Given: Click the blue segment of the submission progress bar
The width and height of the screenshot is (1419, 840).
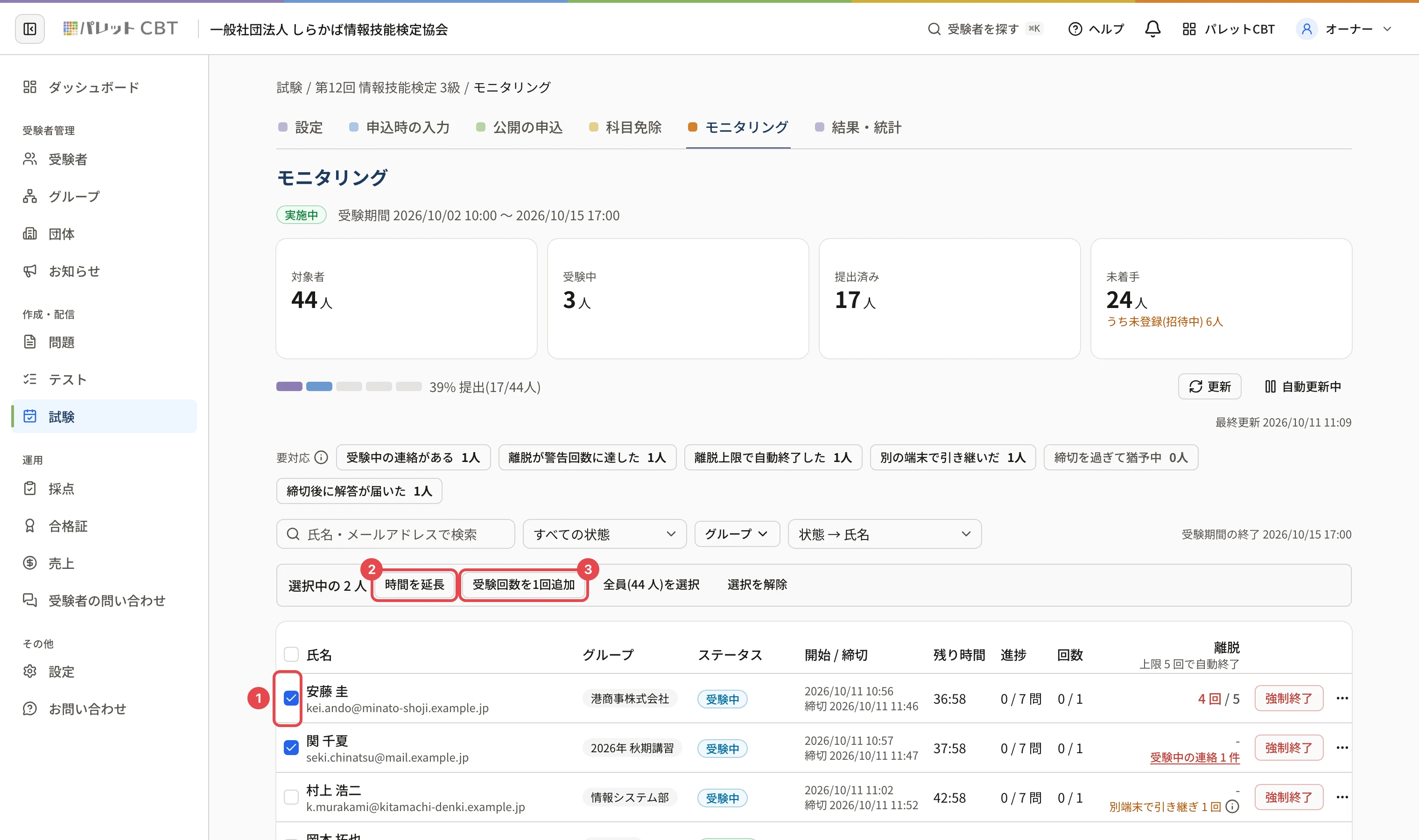Looking at the screenshot, I should point(319,386).
